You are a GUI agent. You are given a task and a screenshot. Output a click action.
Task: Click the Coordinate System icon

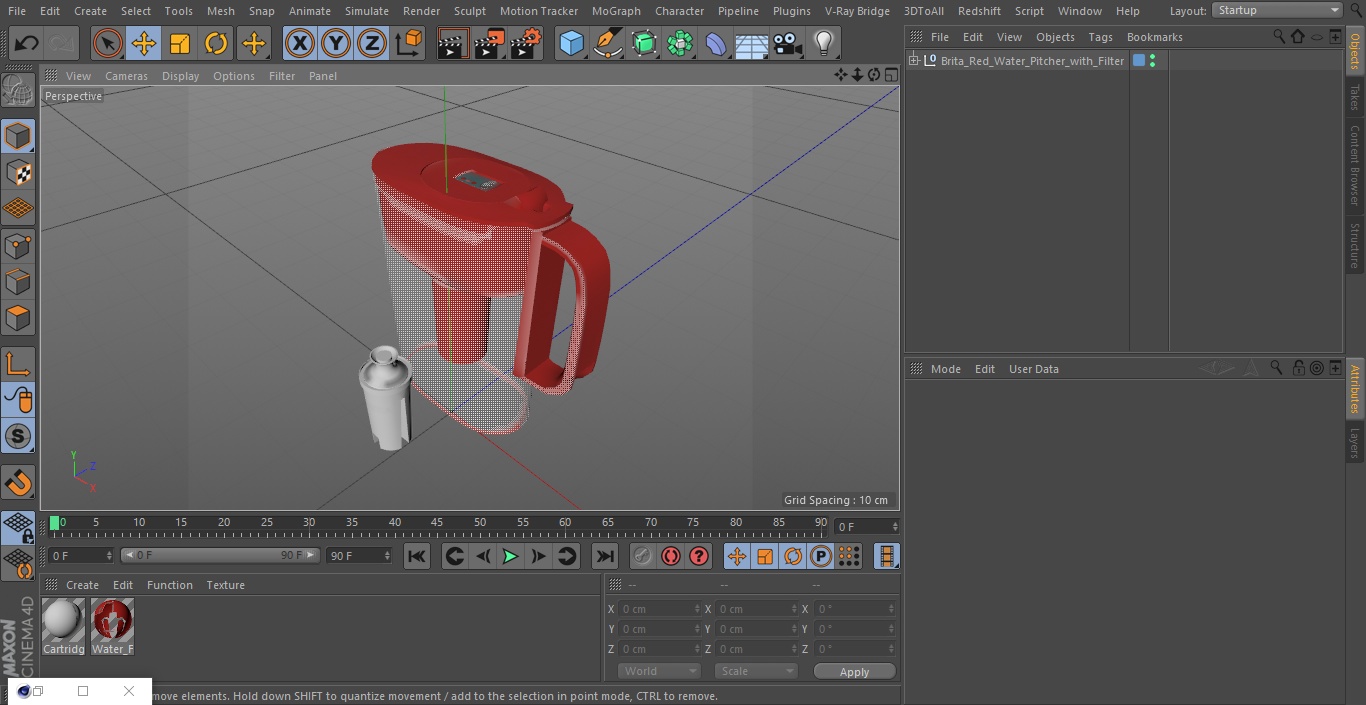coord(409,43)
